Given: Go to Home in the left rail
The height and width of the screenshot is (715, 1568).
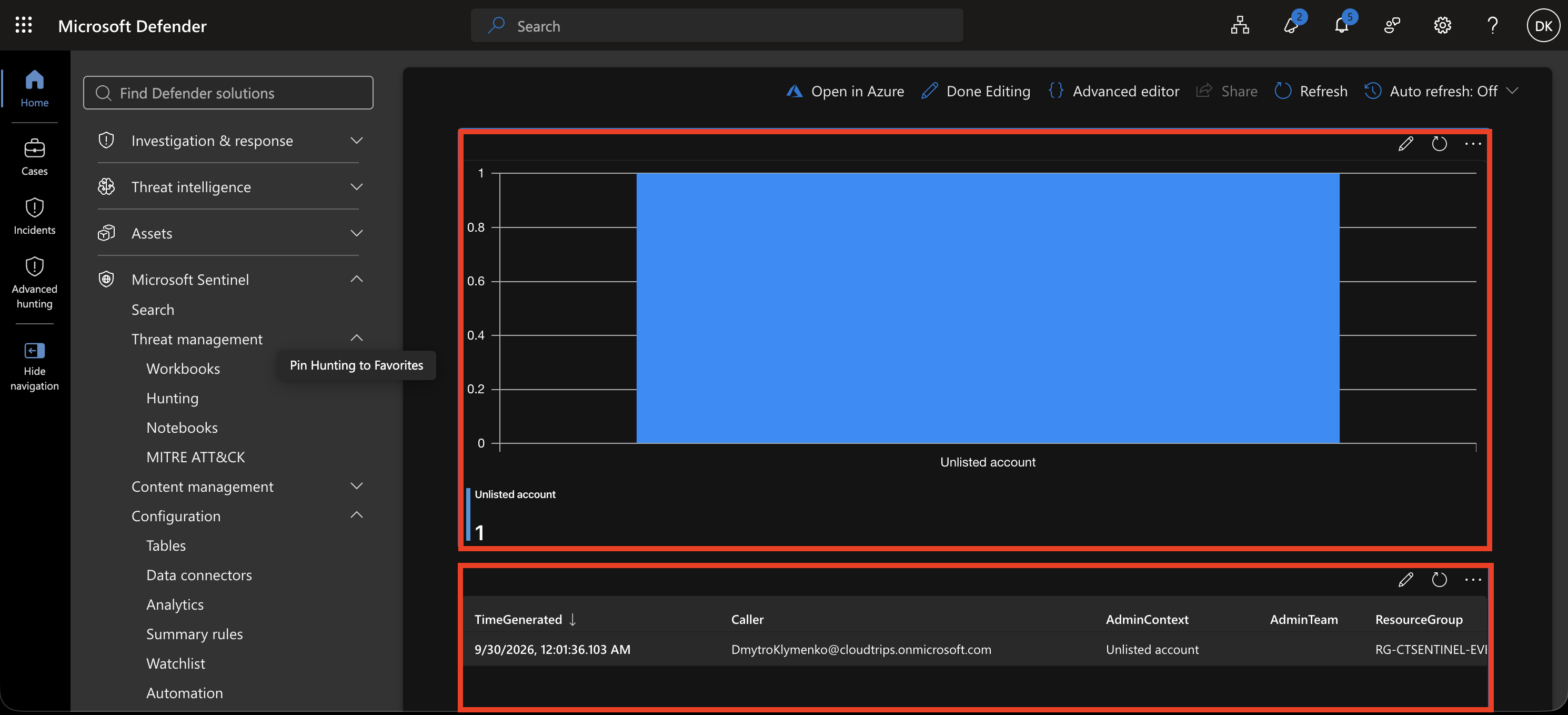Looking at the screenshot, I should pos(35,88).
